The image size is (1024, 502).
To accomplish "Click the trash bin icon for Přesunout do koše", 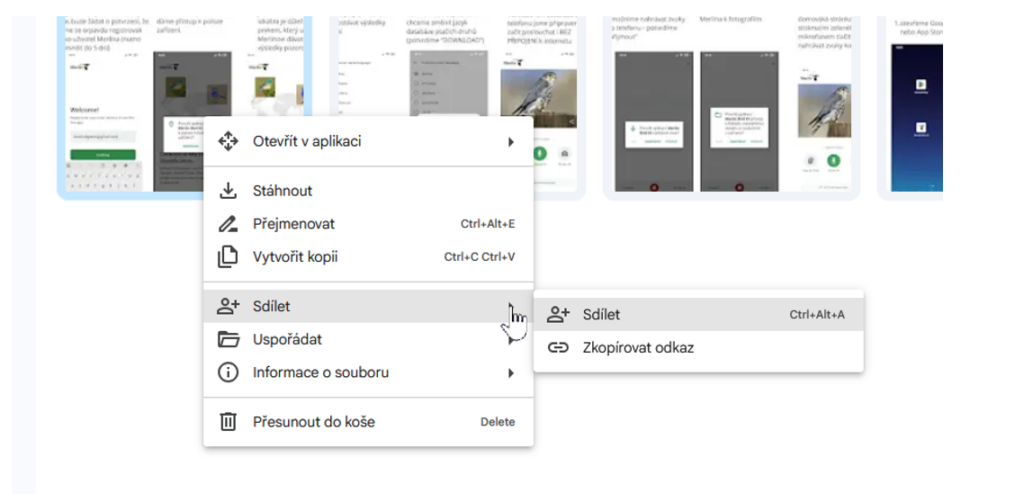I will [x=228, y=422].
